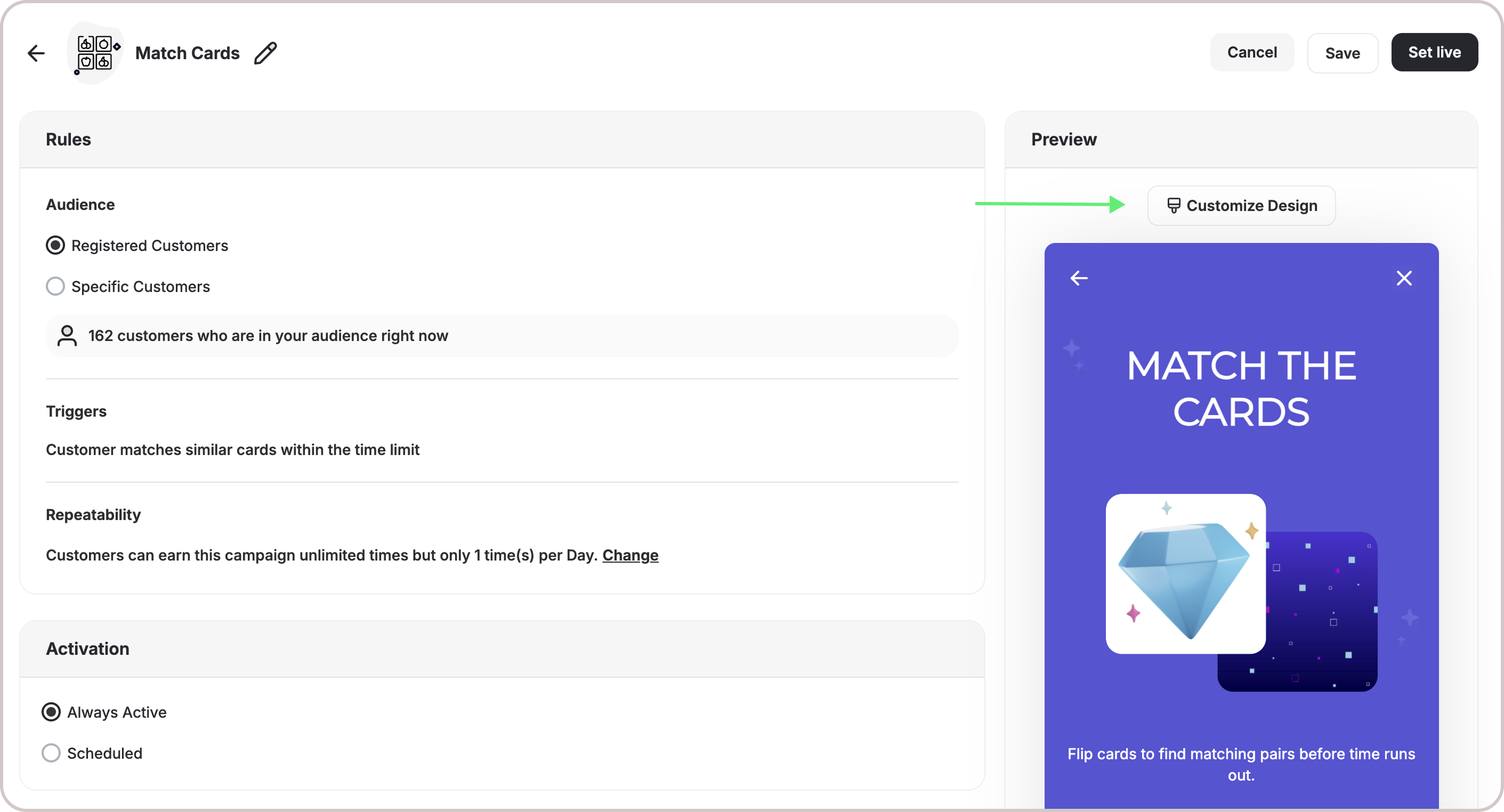Screen dimensions: 1504x812
Task: Select the Specific Customers radio option
Action: pyautogui.click(x=55, y=287)
